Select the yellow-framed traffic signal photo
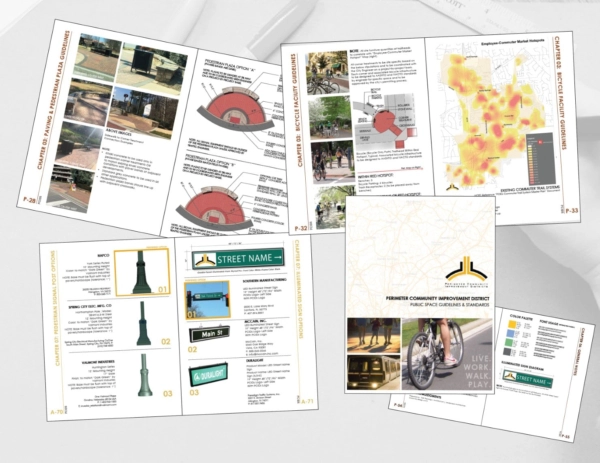 tap(208, 300)
